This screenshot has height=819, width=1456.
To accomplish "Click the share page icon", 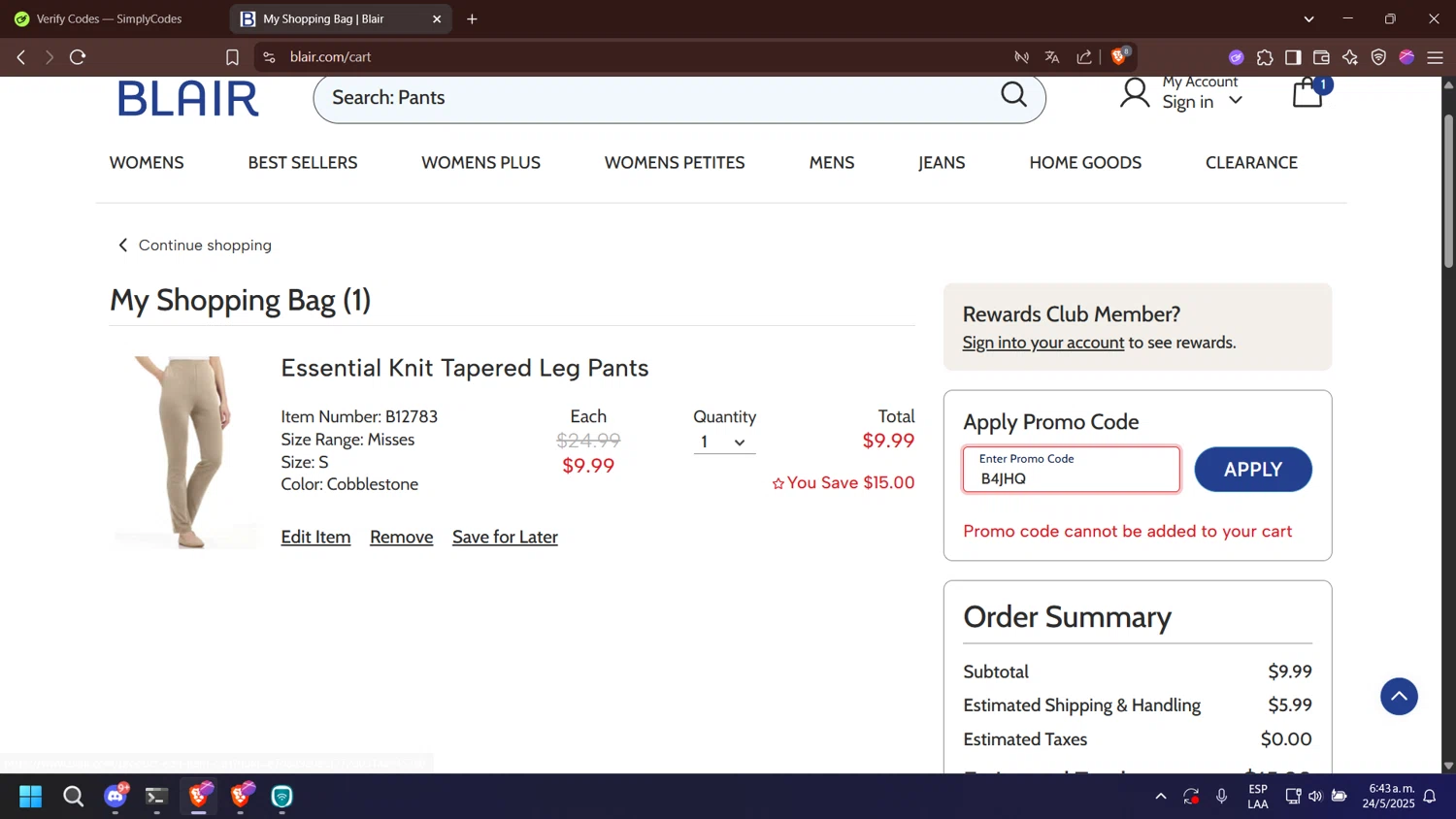I will click(x=1084, y=57).
